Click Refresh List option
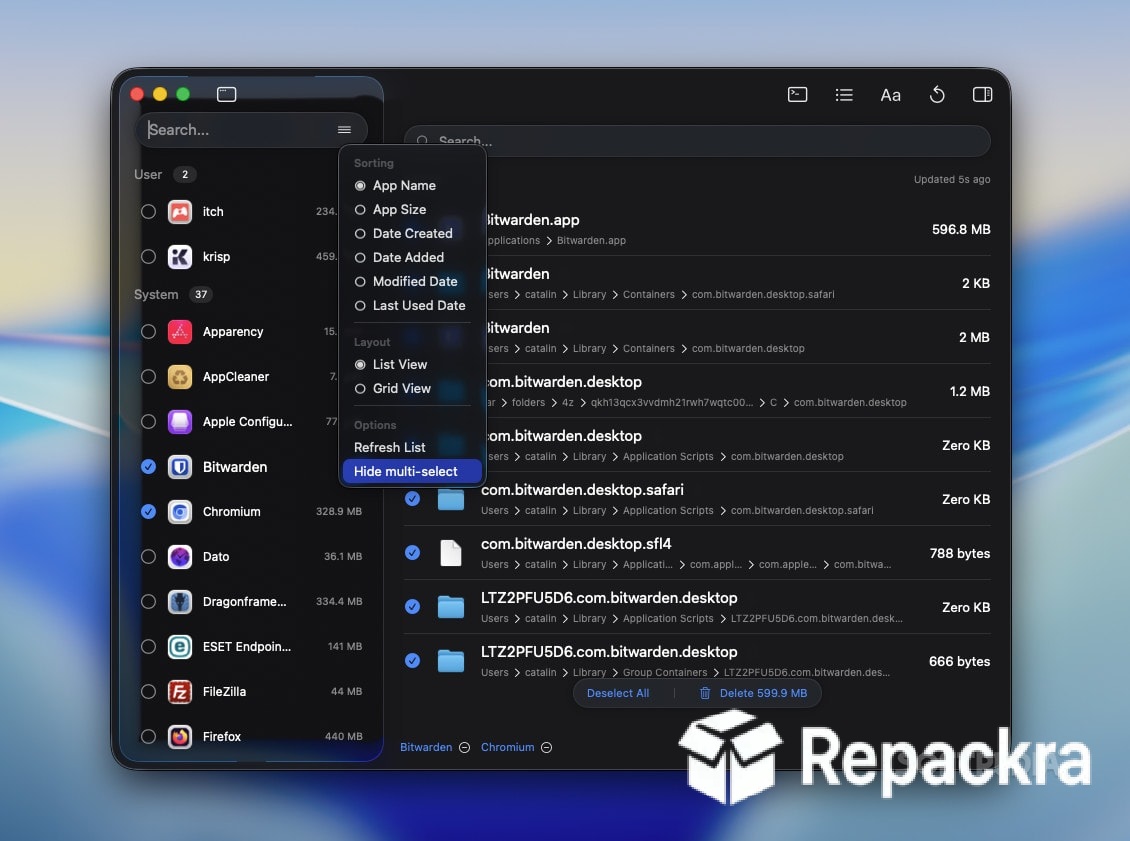Viewport: 1130px width, 841px height. pos(390,448)
